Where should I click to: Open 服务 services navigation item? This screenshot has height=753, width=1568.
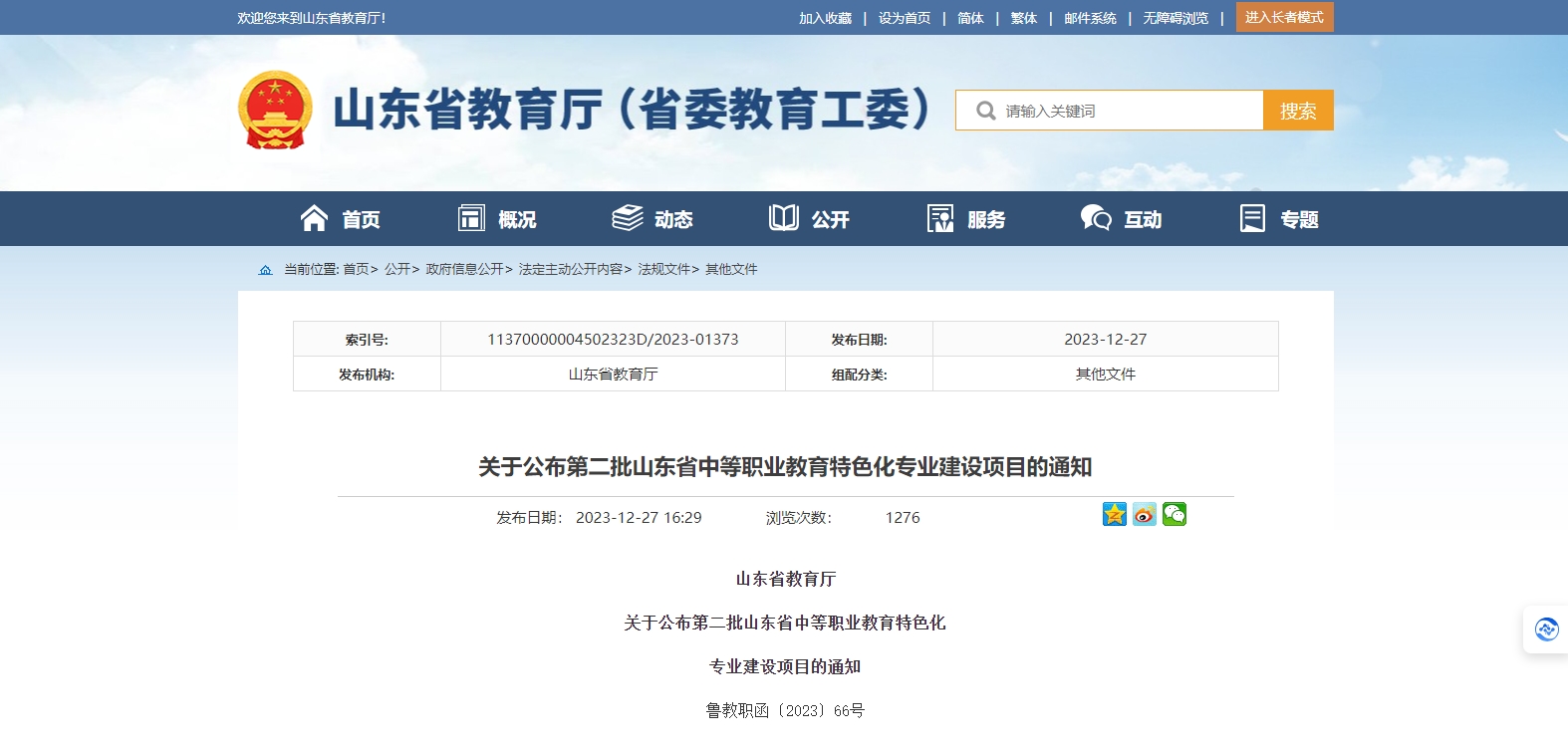[x=965, y=219]
